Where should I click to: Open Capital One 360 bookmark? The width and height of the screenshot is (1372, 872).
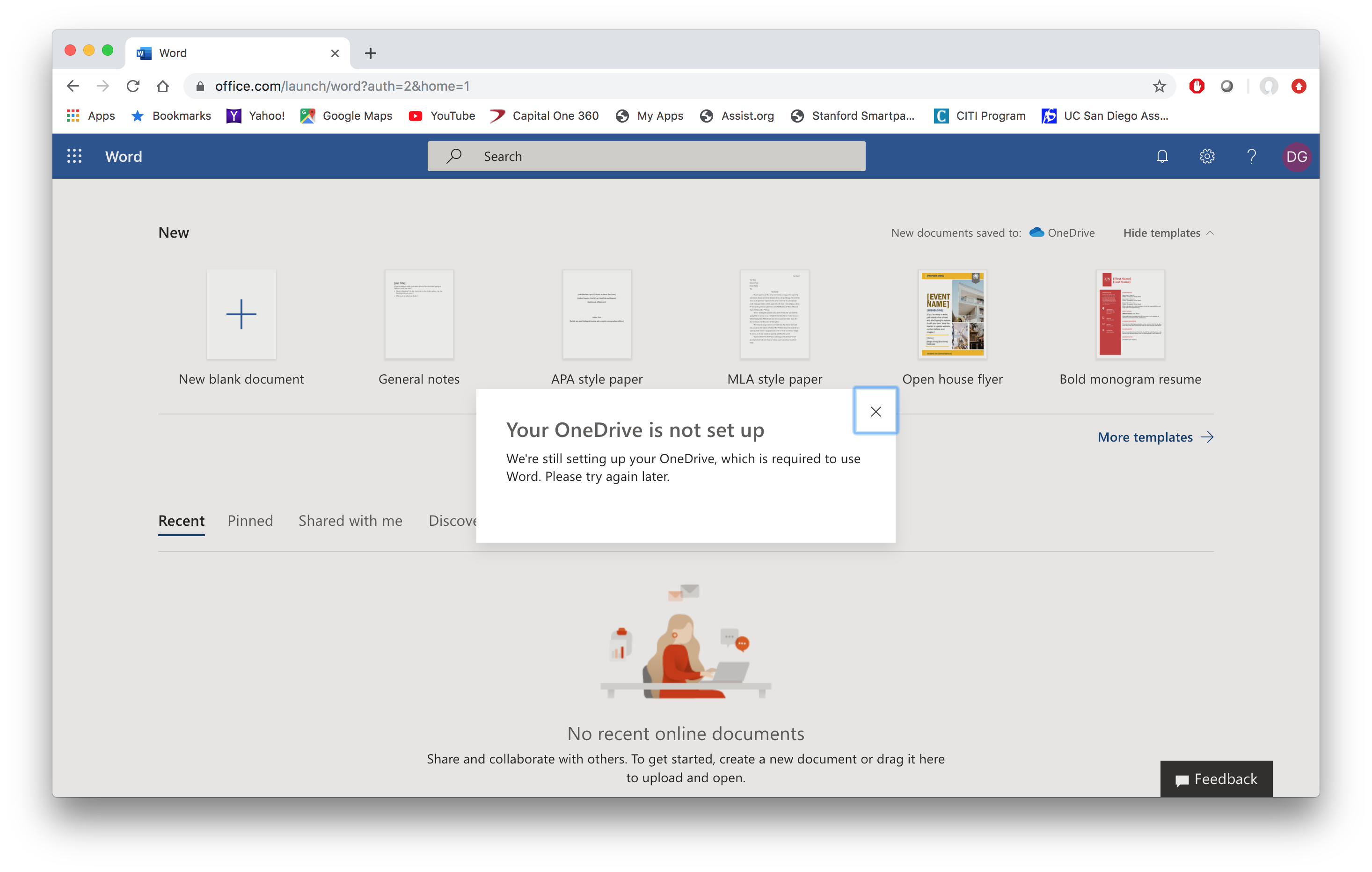[545, 116]
